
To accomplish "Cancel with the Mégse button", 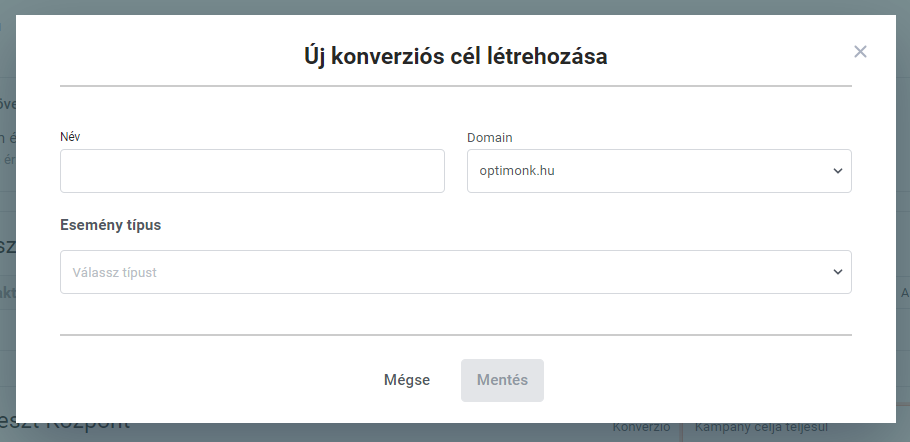I will 407,380.
